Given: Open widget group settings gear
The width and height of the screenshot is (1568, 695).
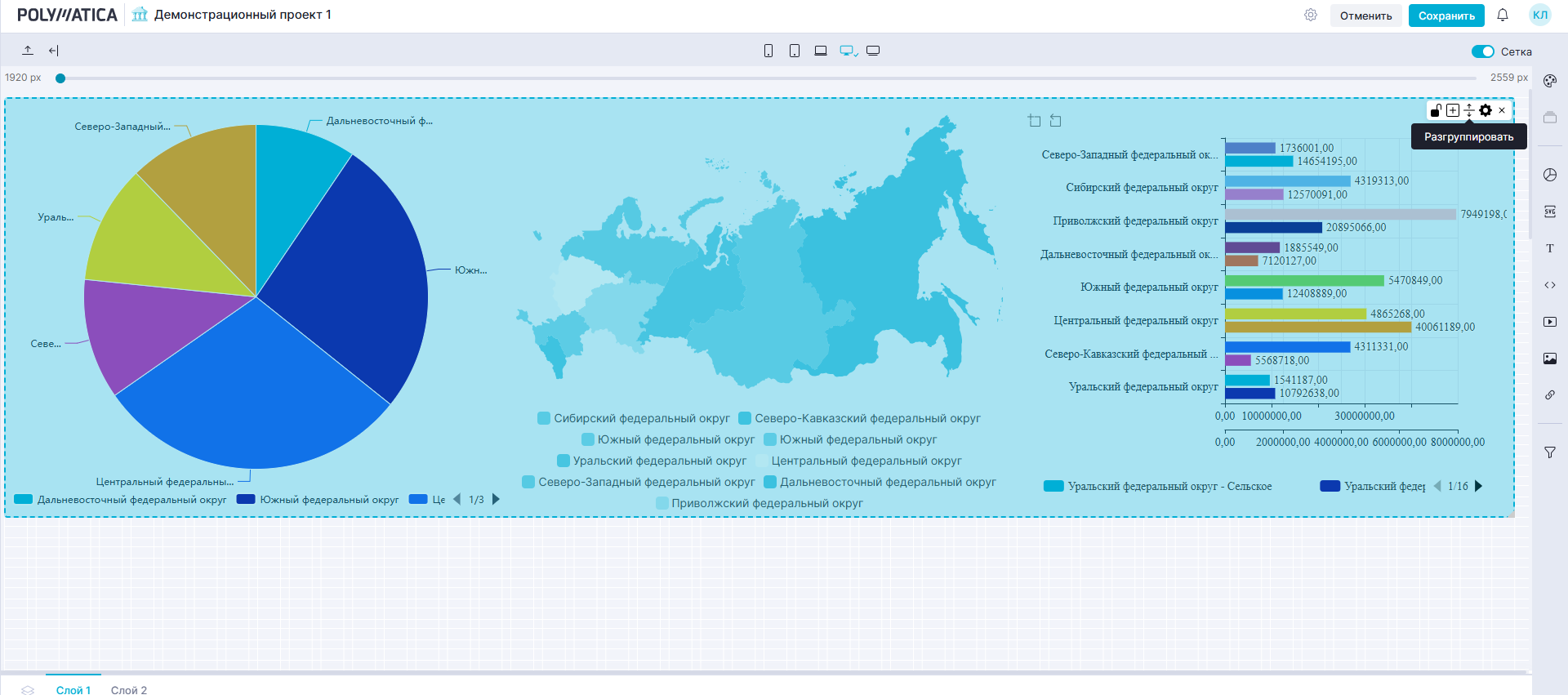Looking at the screenshot, I should [x=1486, y=110].
